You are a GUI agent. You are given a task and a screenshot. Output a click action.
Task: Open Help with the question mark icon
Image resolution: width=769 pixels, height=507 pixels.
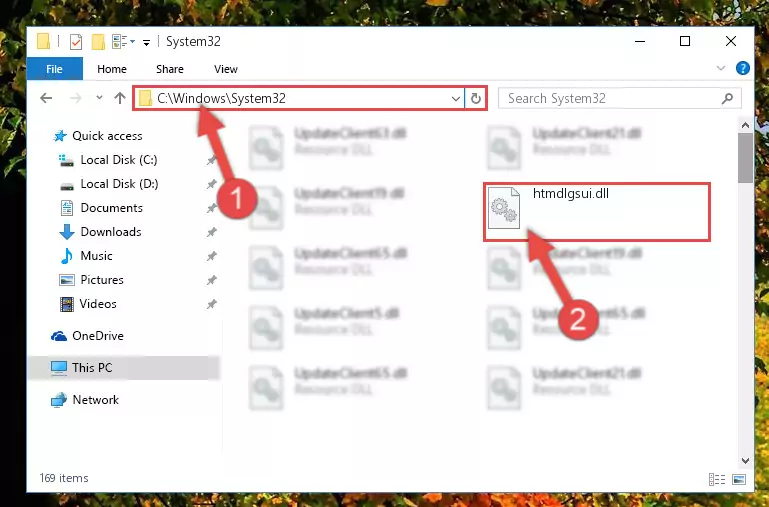(x=743, y=68)
